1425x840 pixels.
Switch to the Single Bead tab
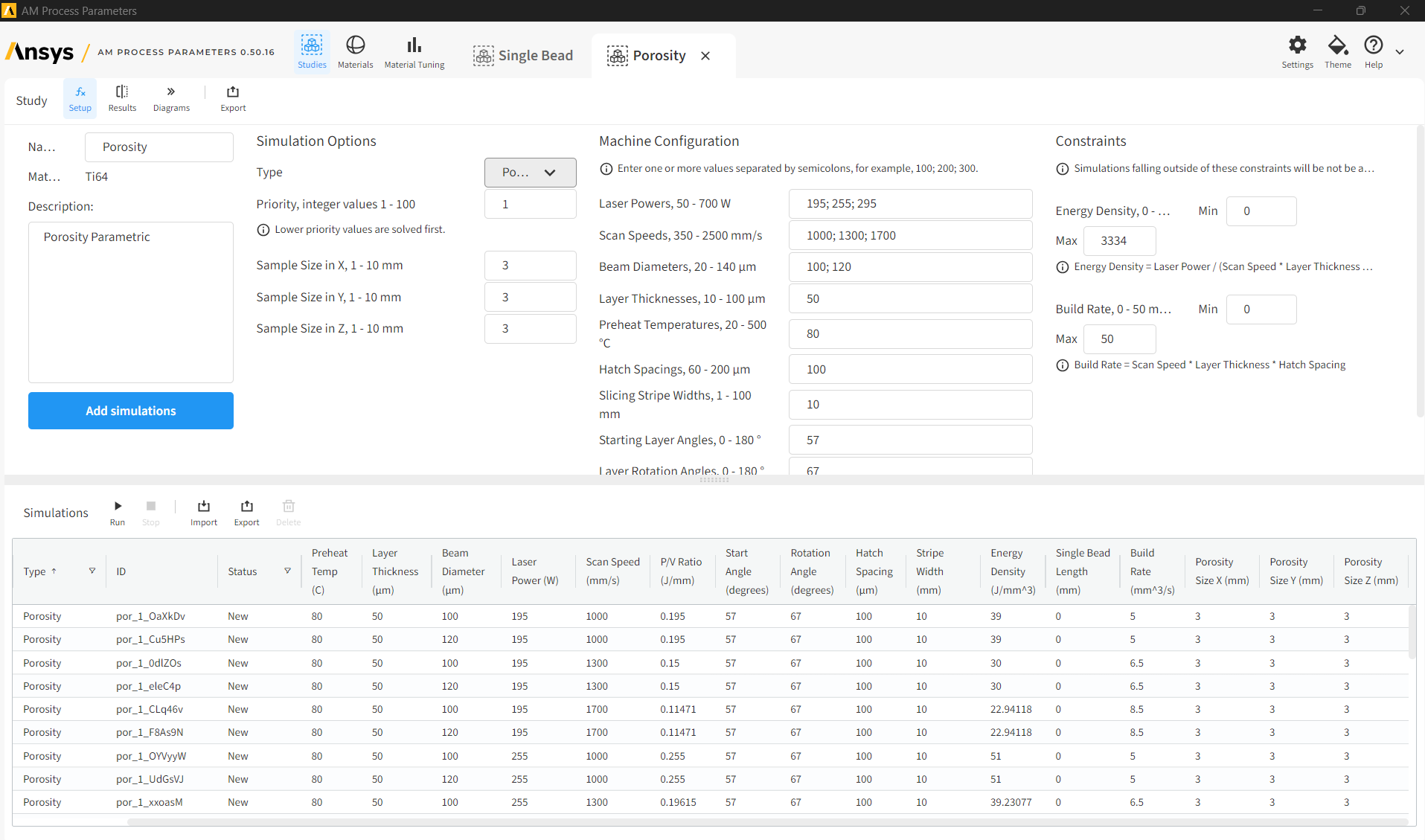coord(523,56)
